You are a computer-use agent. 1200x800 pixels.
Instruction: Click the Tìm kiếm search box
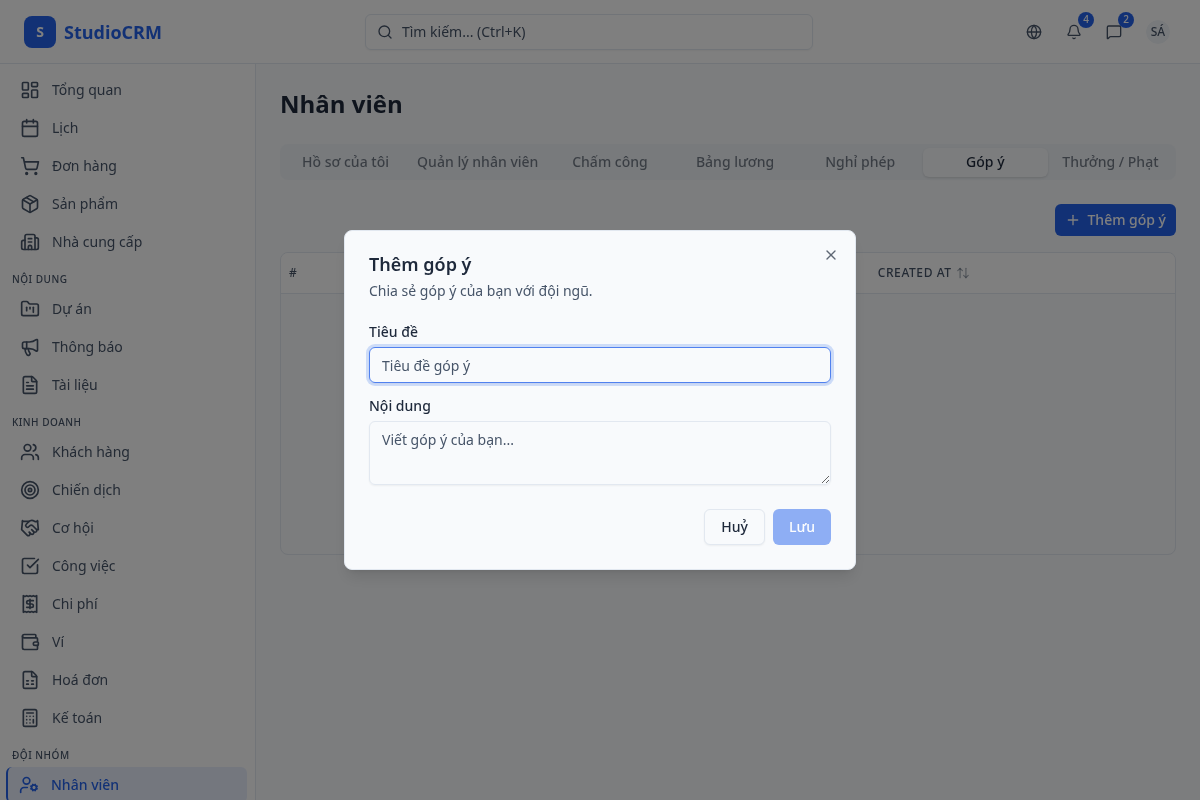(588, 32)
